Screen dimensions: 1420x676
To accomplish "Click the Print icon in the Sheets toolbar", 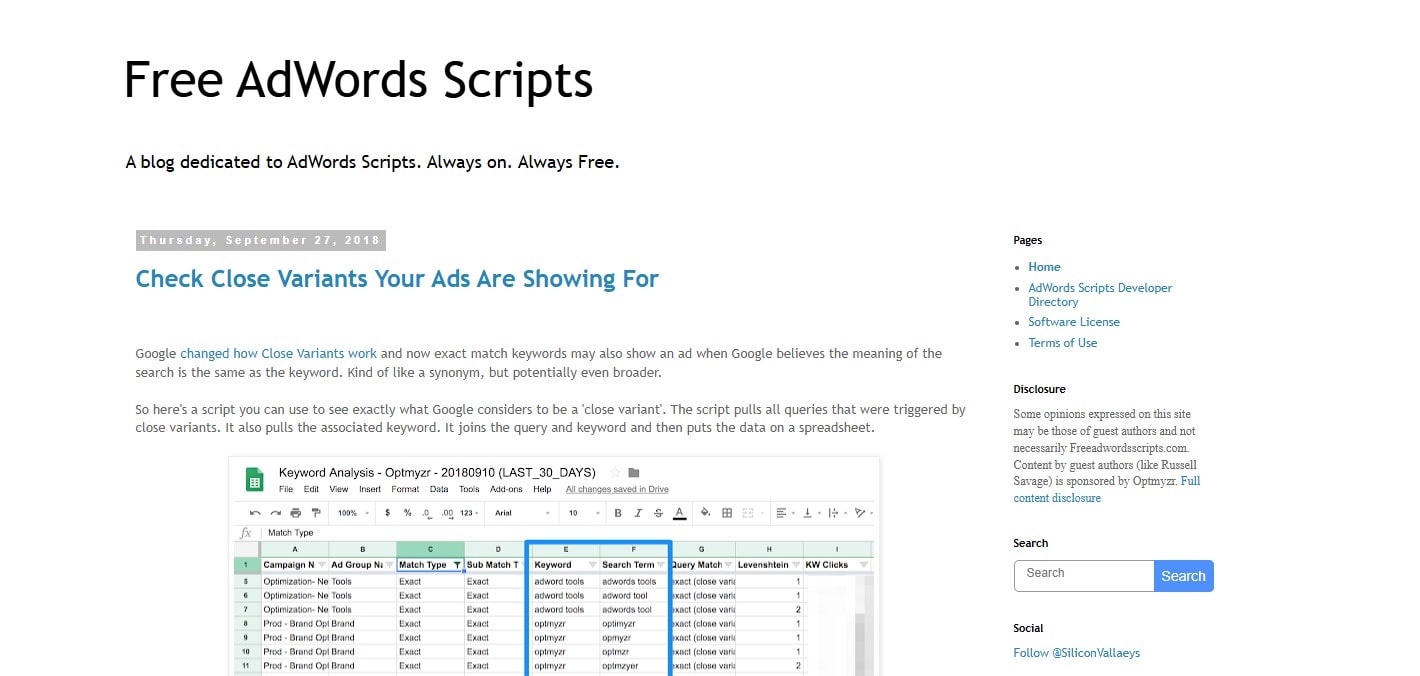I will point(296,513).
